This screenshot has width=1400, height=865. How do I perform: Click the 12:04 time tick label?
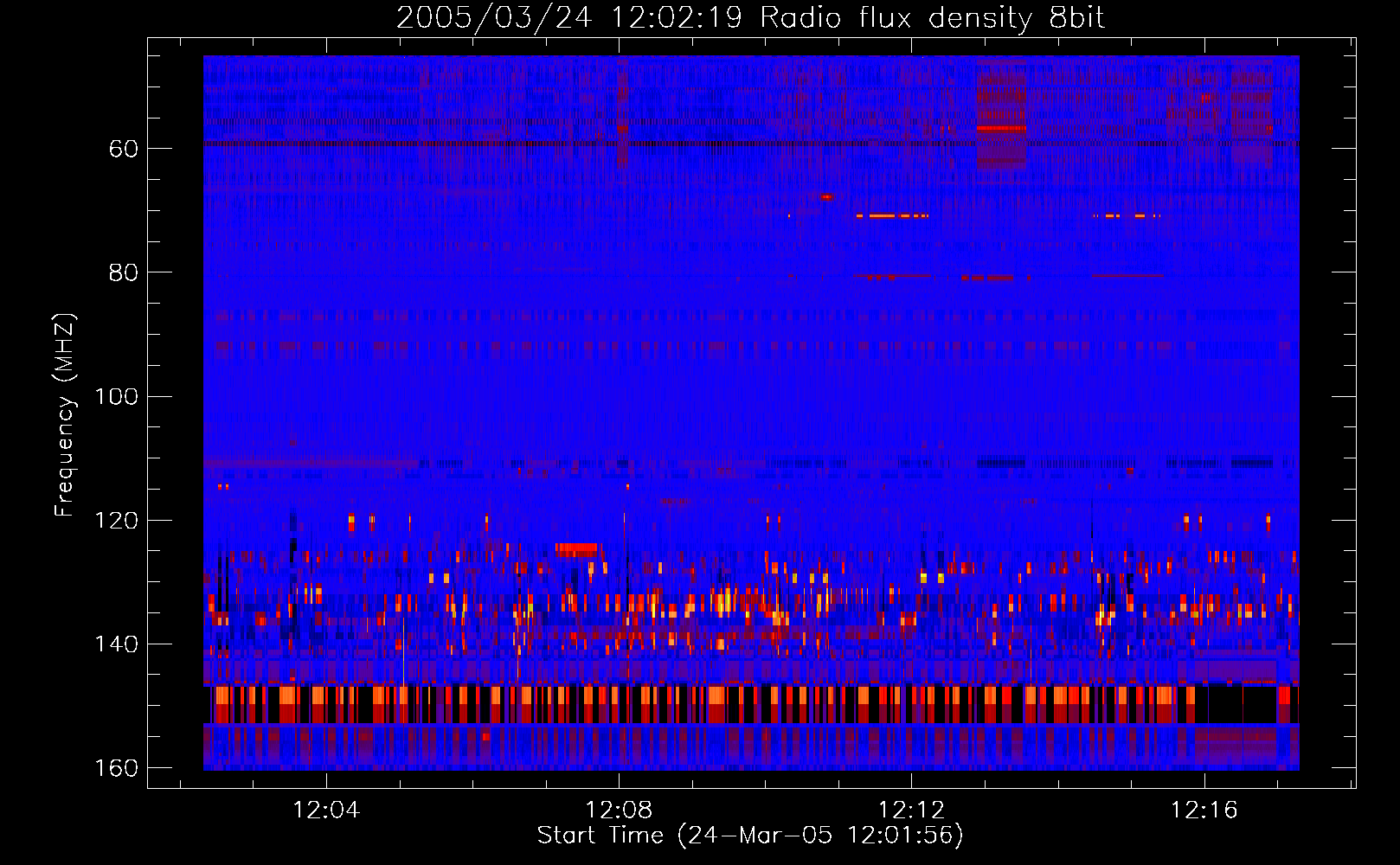click(x=326, y=811)
